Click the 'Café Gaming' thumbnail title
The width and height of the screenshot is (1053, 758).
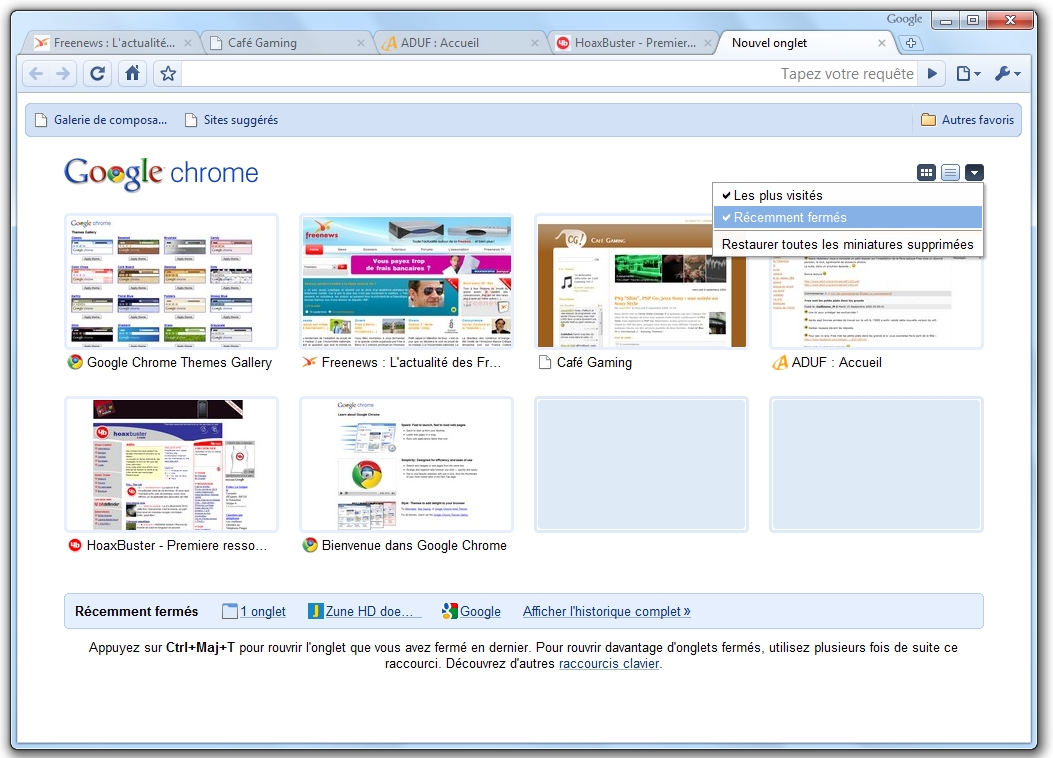(x=594, y=363)
